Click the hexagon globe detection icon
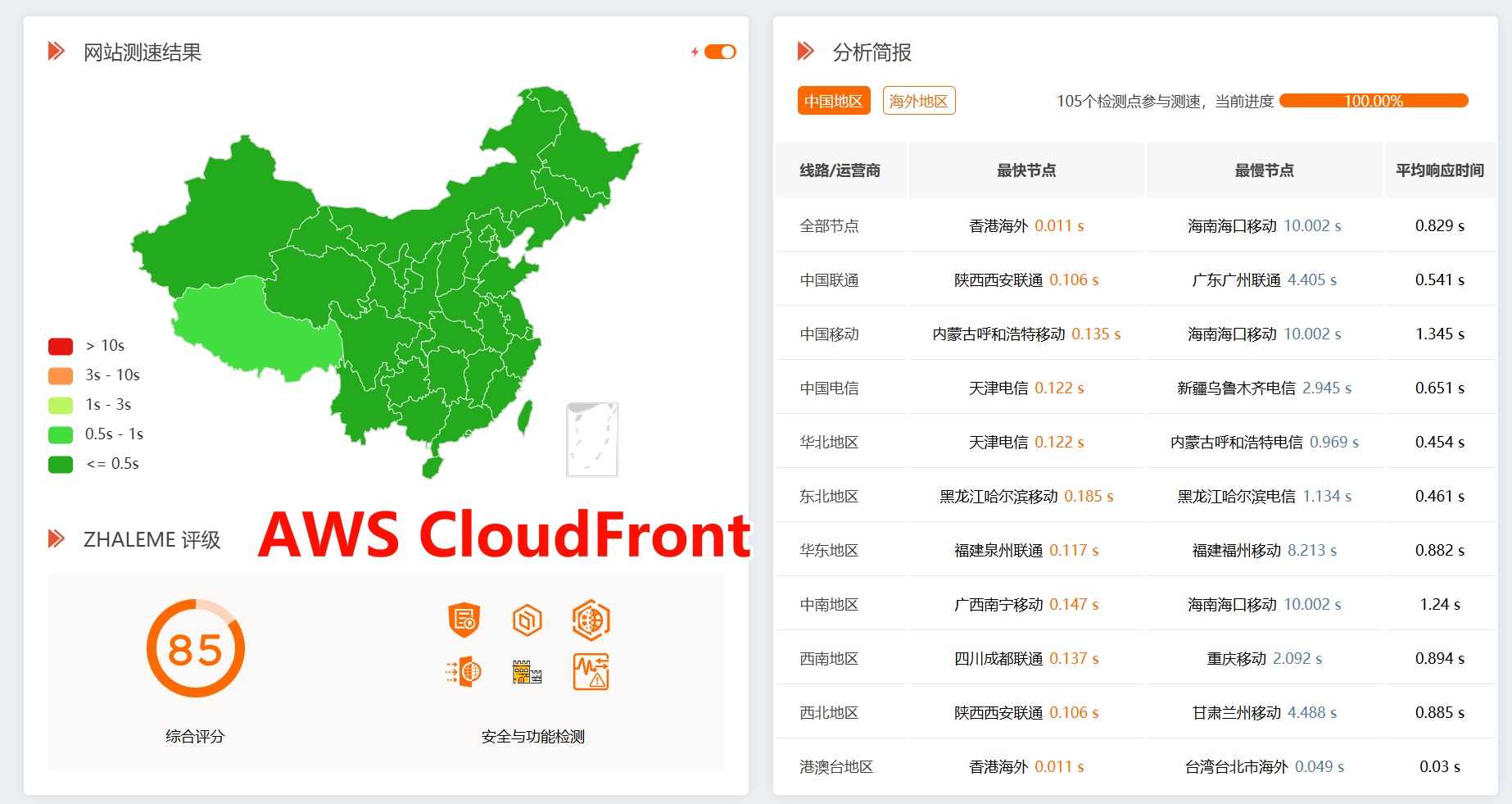Screen dimensions: 1512x804 click(591, 620)
